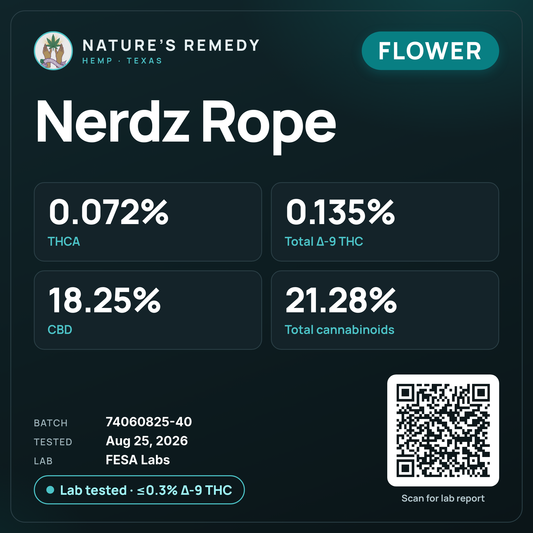Screen dimensions: 533x533
Task: Click the THCA label
Action: tap(64, 241)
